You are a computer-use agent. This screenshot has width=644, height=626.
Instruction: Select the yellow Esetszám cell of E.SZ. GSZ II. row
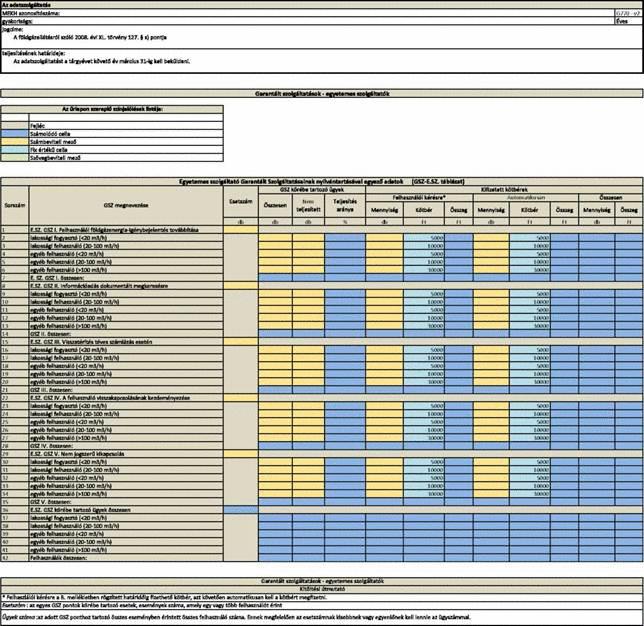pos(241,286)
